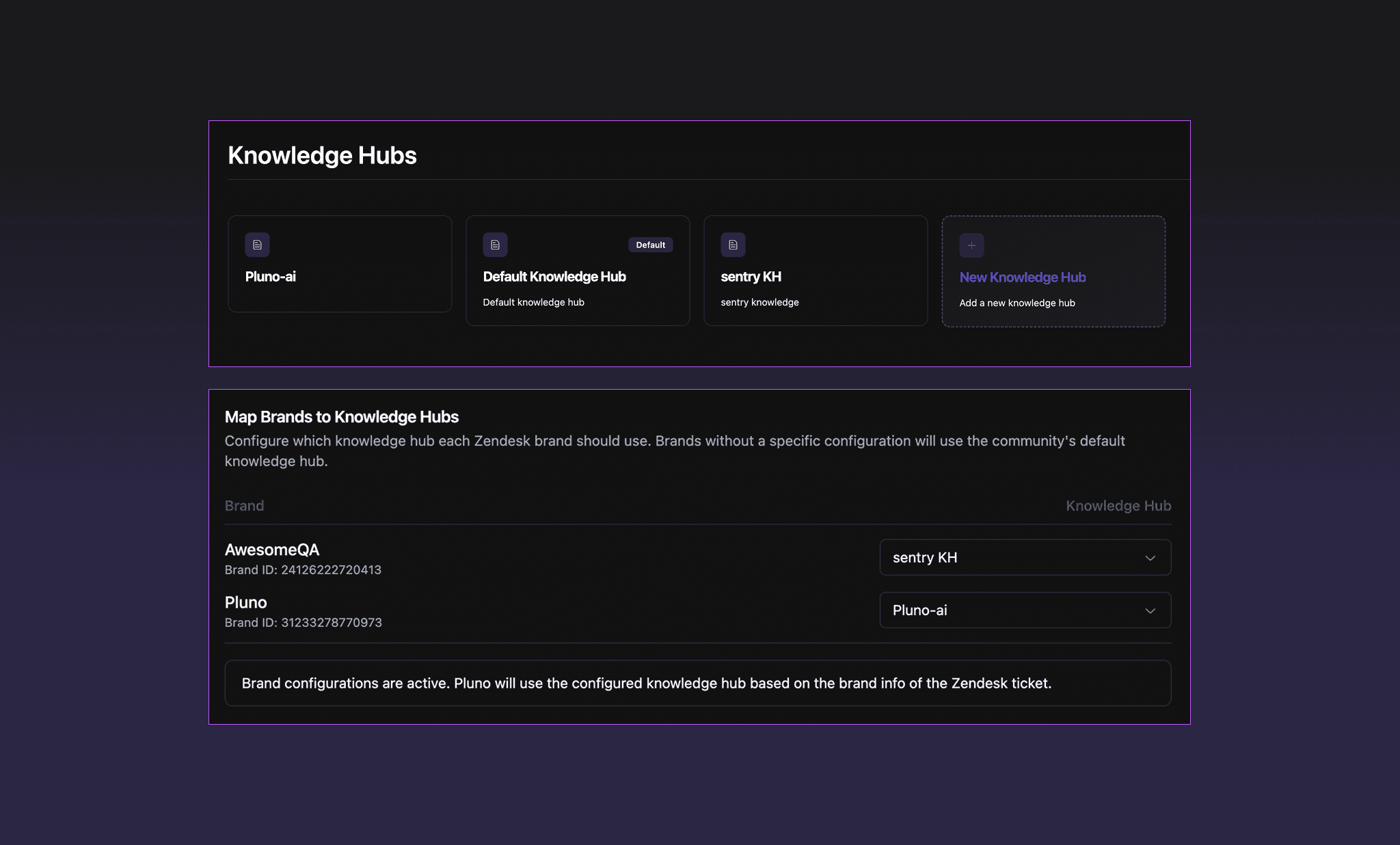This screenshot has height=845, width=1400.
Task: Open the knowledge hub dropdown for AwesomeQA brand
Action: click(x=1025, y=557)
